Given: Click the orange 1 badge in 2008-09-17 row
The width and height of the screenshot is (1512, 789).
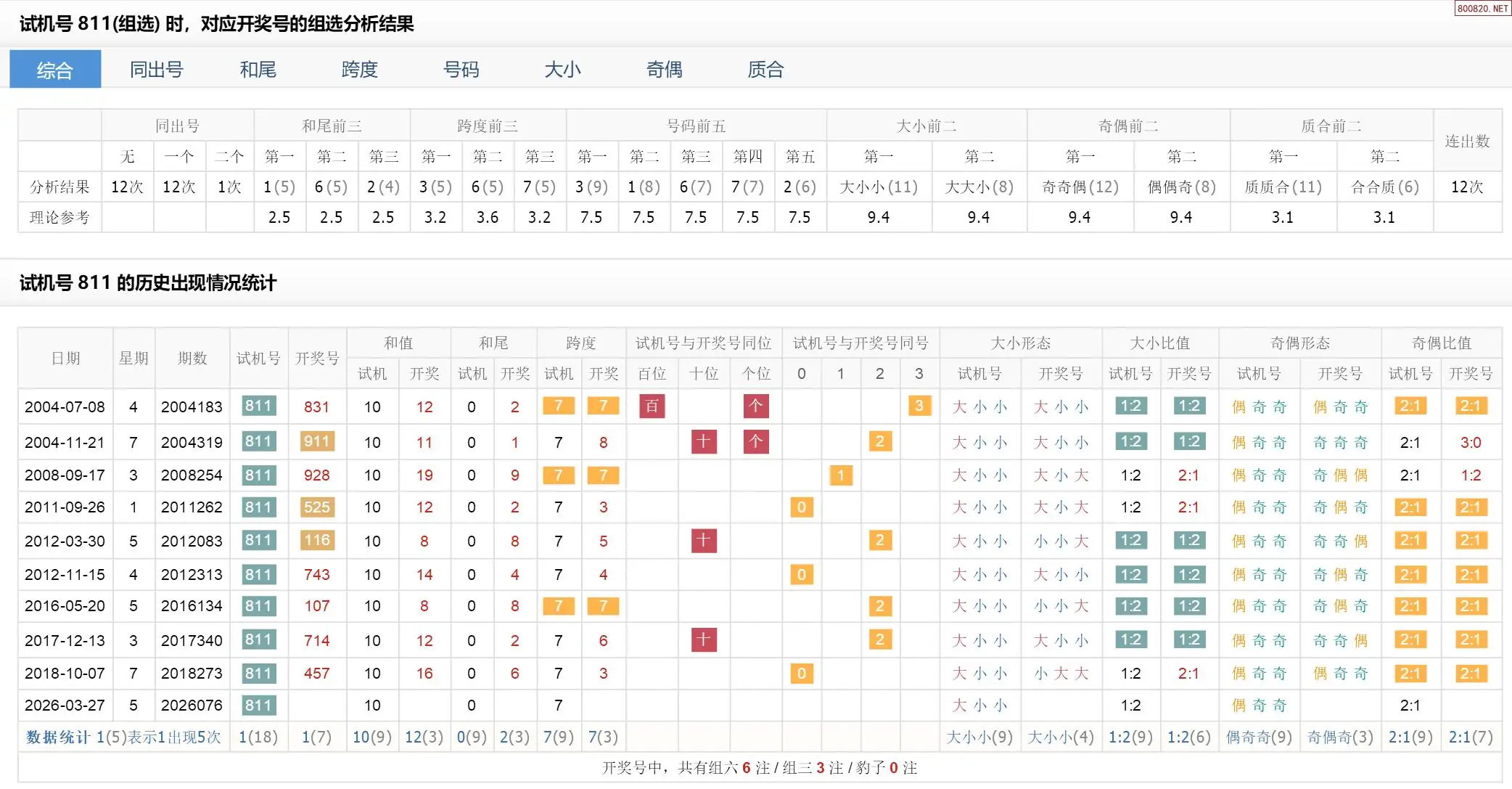Looking at the screenshot, I should pyautogui.click(x=840, y=475).
